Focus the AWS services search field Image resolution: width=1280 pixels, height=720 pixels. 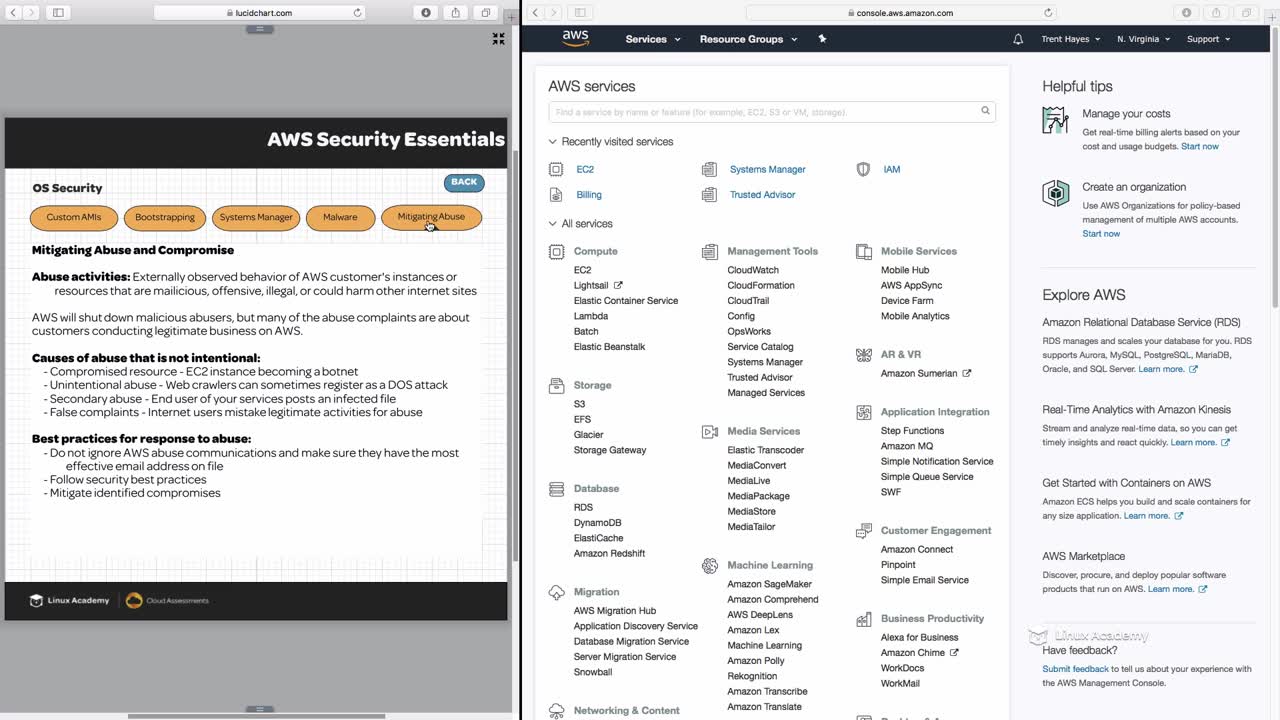point(772,112)
